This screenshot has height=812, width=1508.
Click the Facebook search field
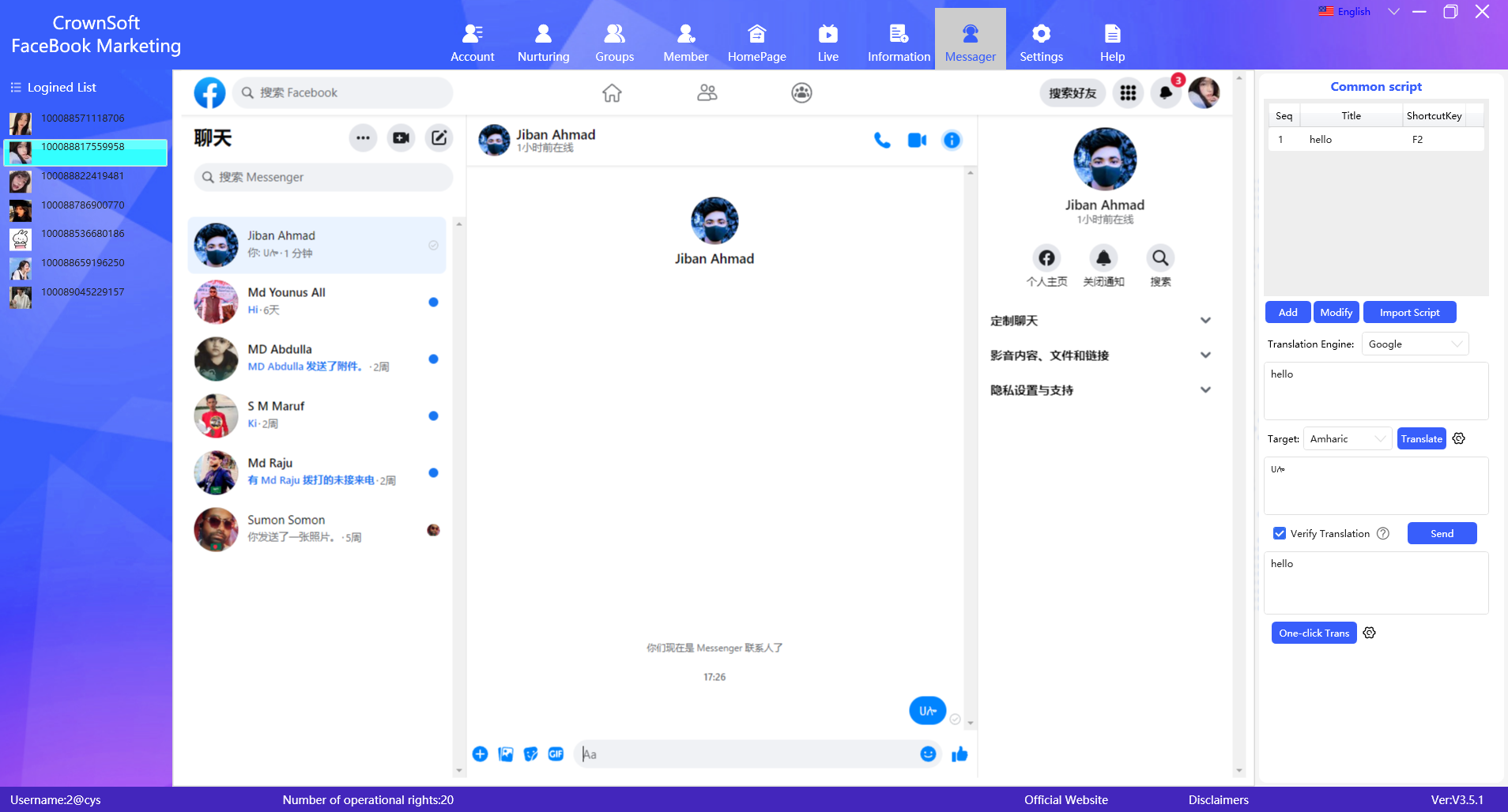[x=342, y=92]
